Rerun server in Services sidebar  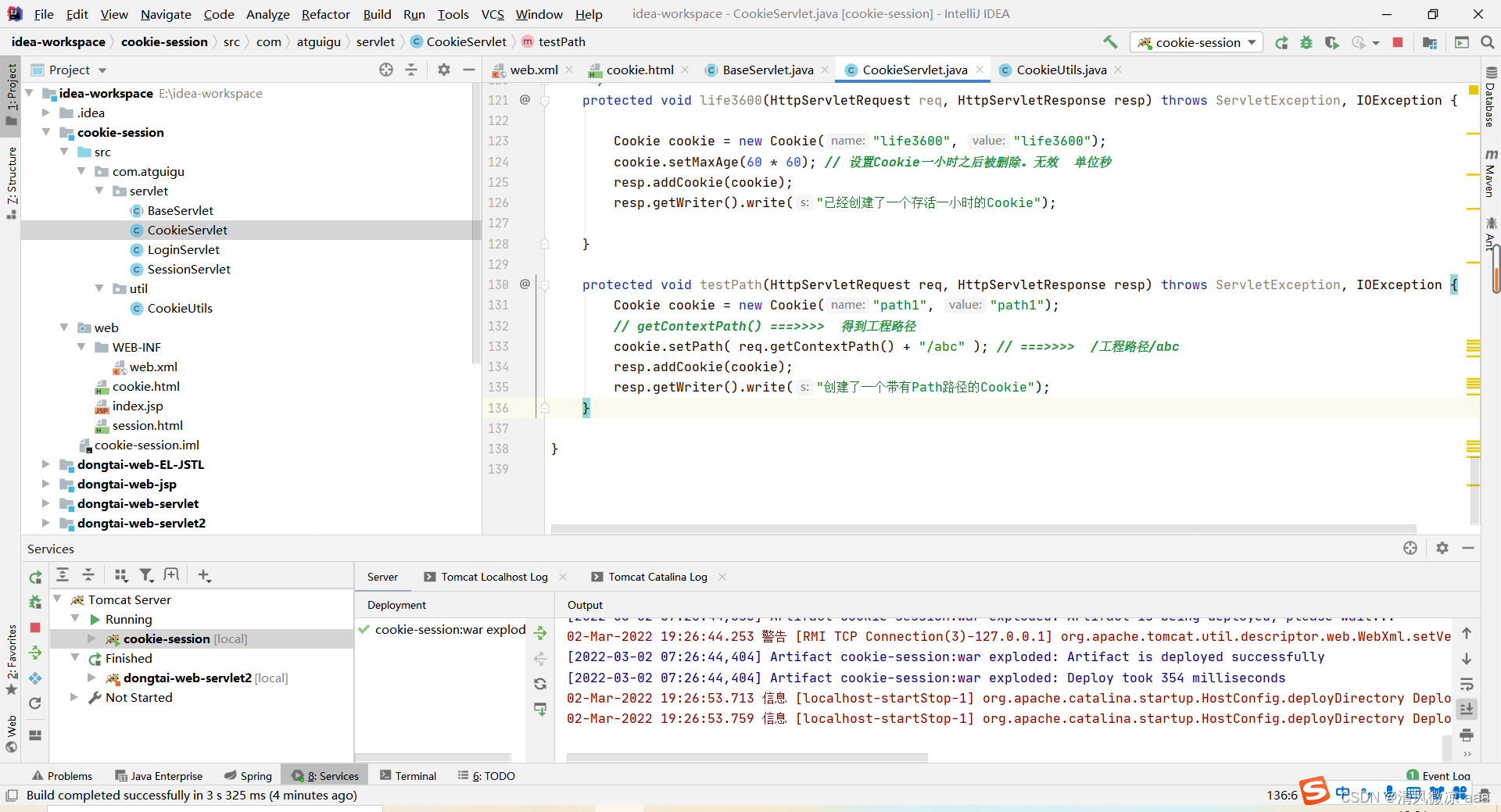pyautogui.click(x=35, y=578)
